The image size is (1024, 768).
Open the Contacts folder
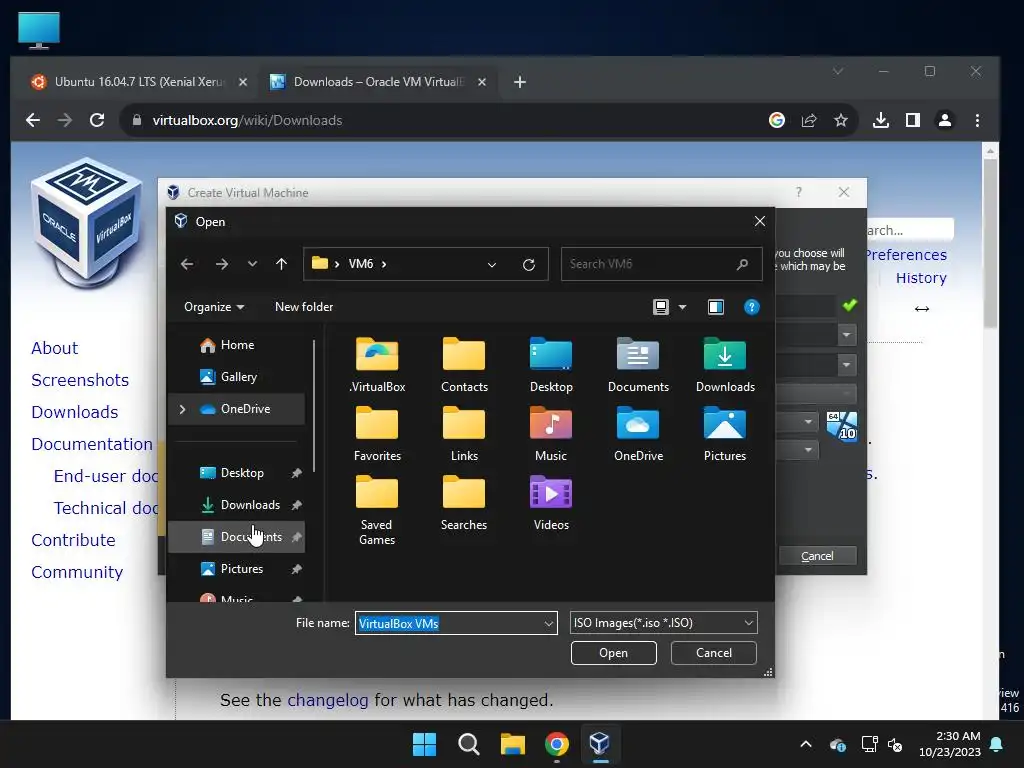click(464, 364)
